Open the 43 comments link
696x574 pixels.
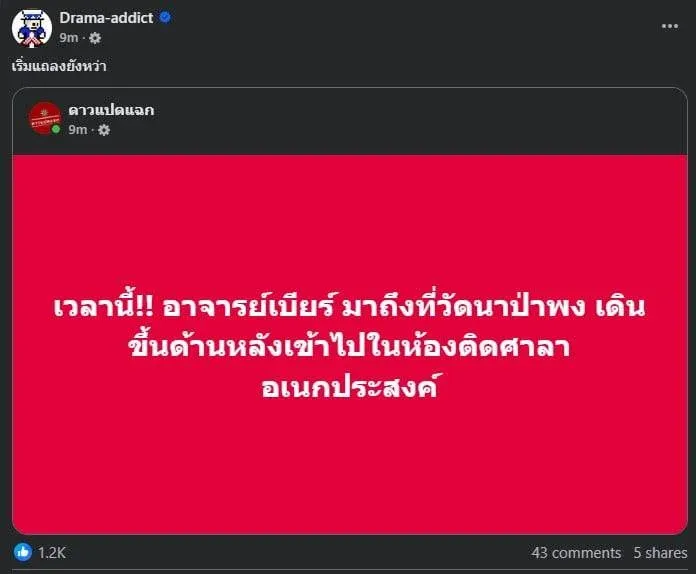pyautogui.click(x=576, y=553)
